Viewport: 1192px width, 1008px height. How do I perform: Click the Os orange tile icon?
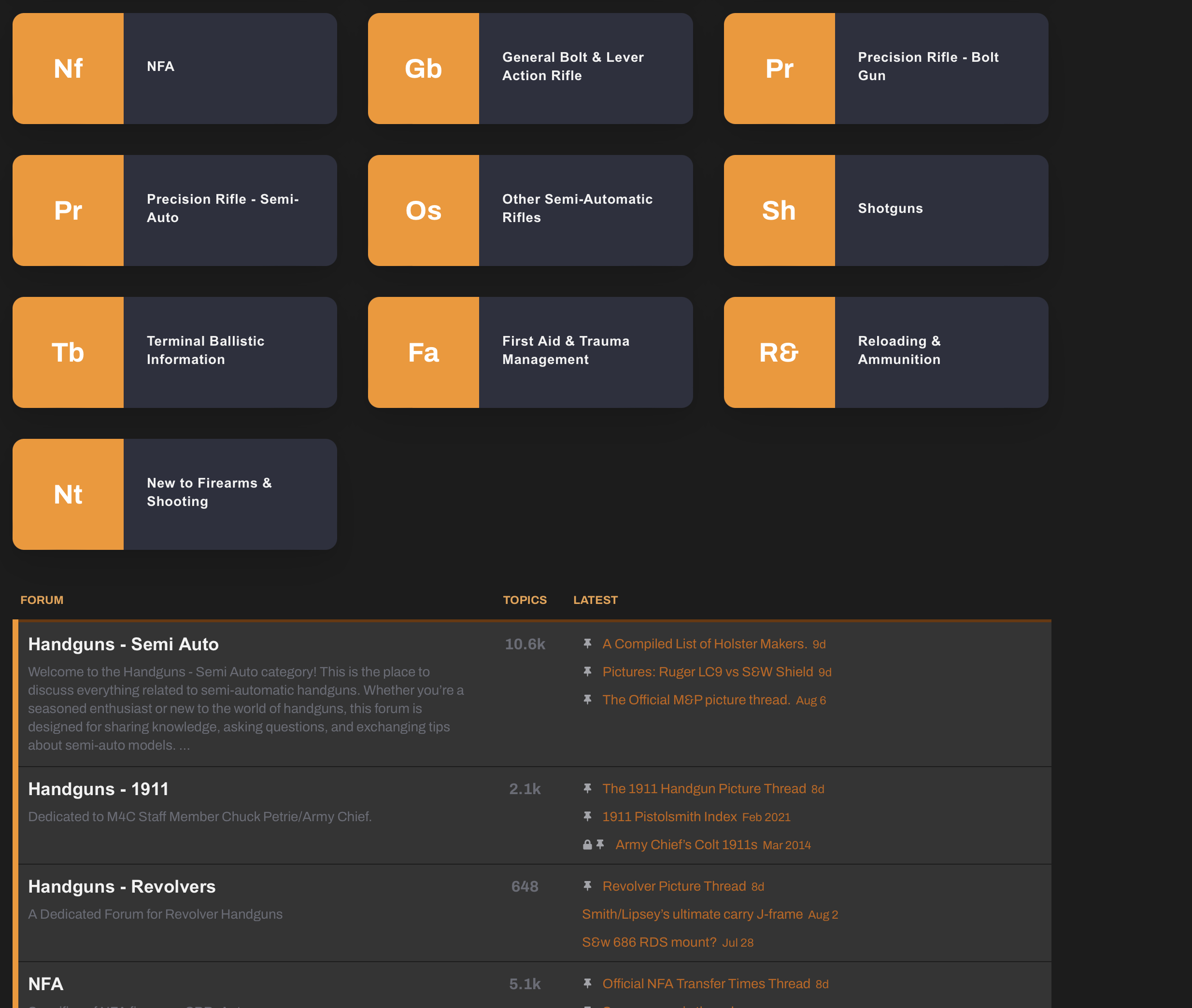(423, 210)
